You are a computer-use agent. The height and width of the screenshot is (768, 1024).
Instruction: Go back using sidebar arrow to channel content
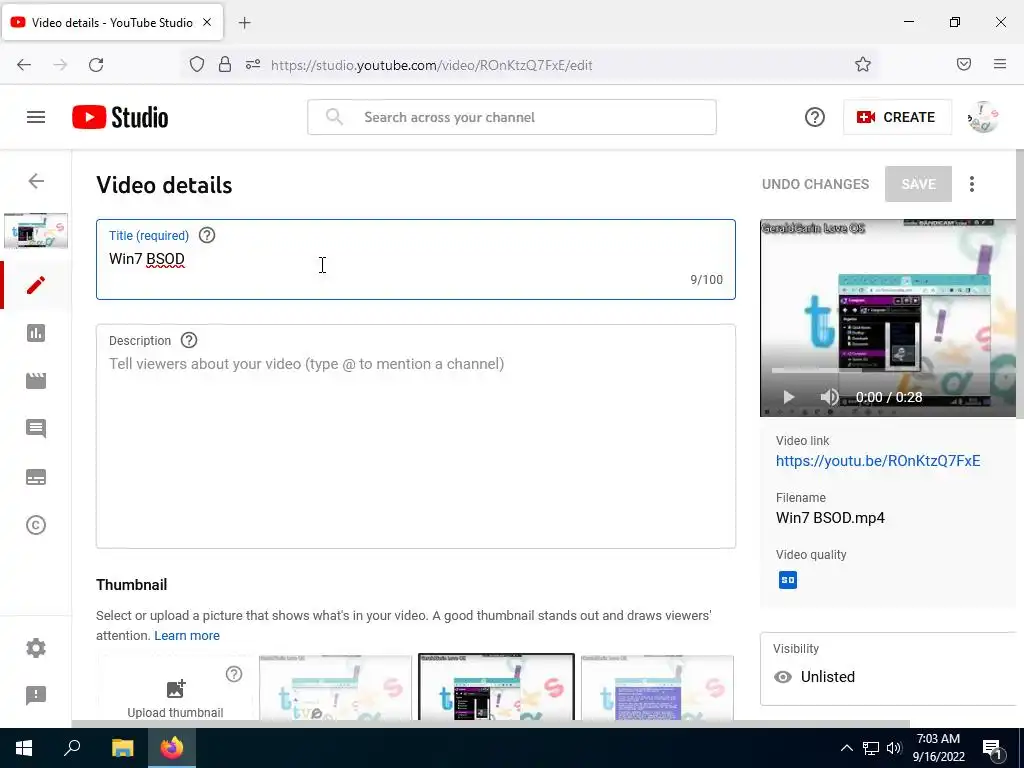click(37, 181)
